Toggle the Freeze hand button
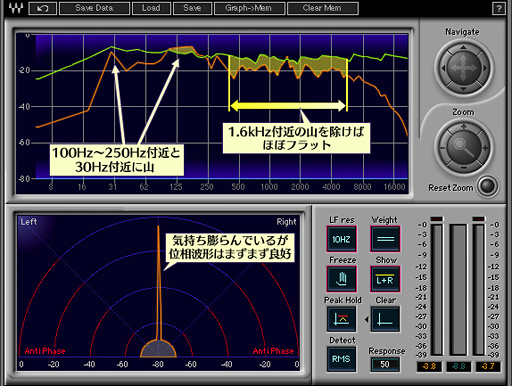Image resolution: width=512 pixels, height=386 pixels. pos(342,279)
